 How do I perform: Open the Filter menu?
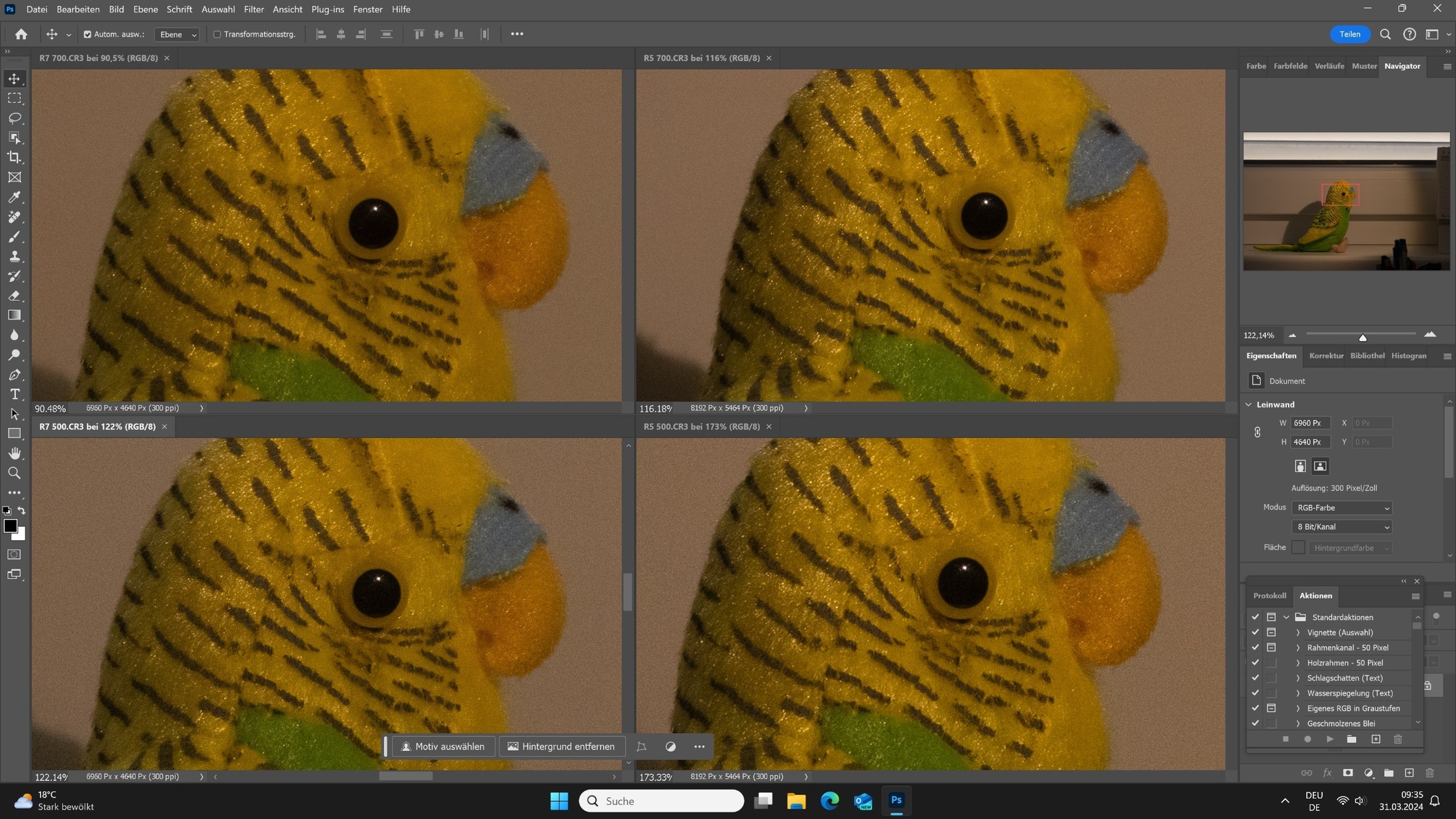tap(253, 9)
